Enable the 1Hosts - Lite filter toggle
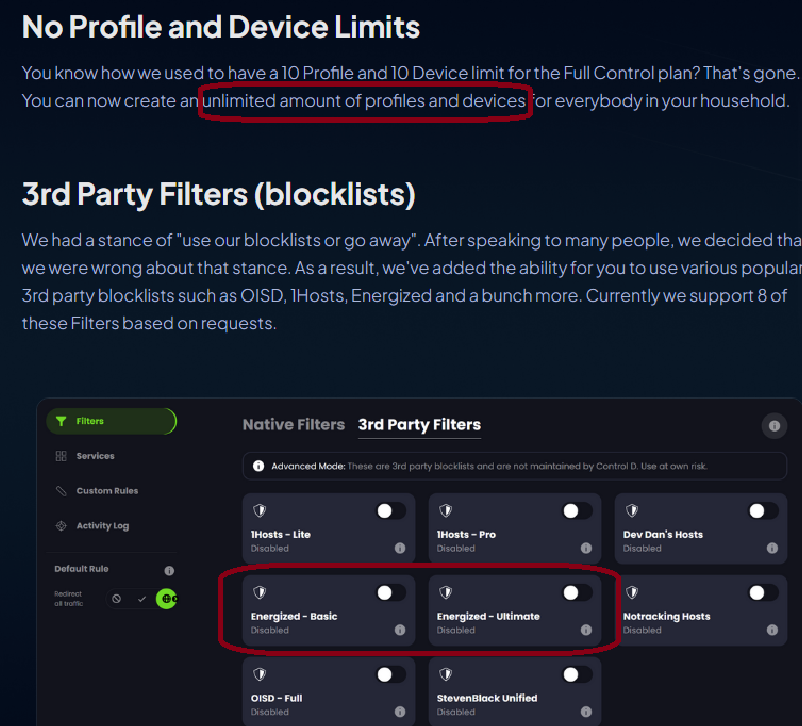This screenshot has height=726, width=802. click(x=391, y=511)
